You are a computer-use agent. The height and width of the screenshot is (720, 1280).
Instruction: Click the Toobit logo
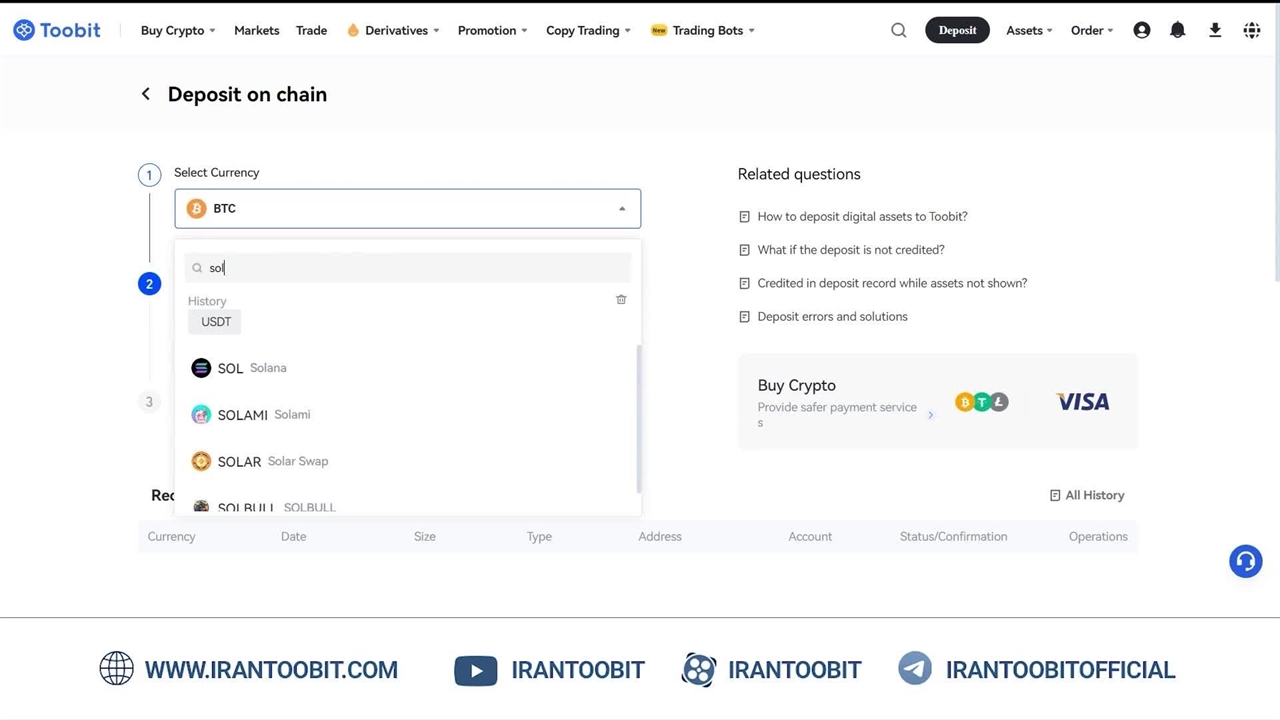click(57, 30)
